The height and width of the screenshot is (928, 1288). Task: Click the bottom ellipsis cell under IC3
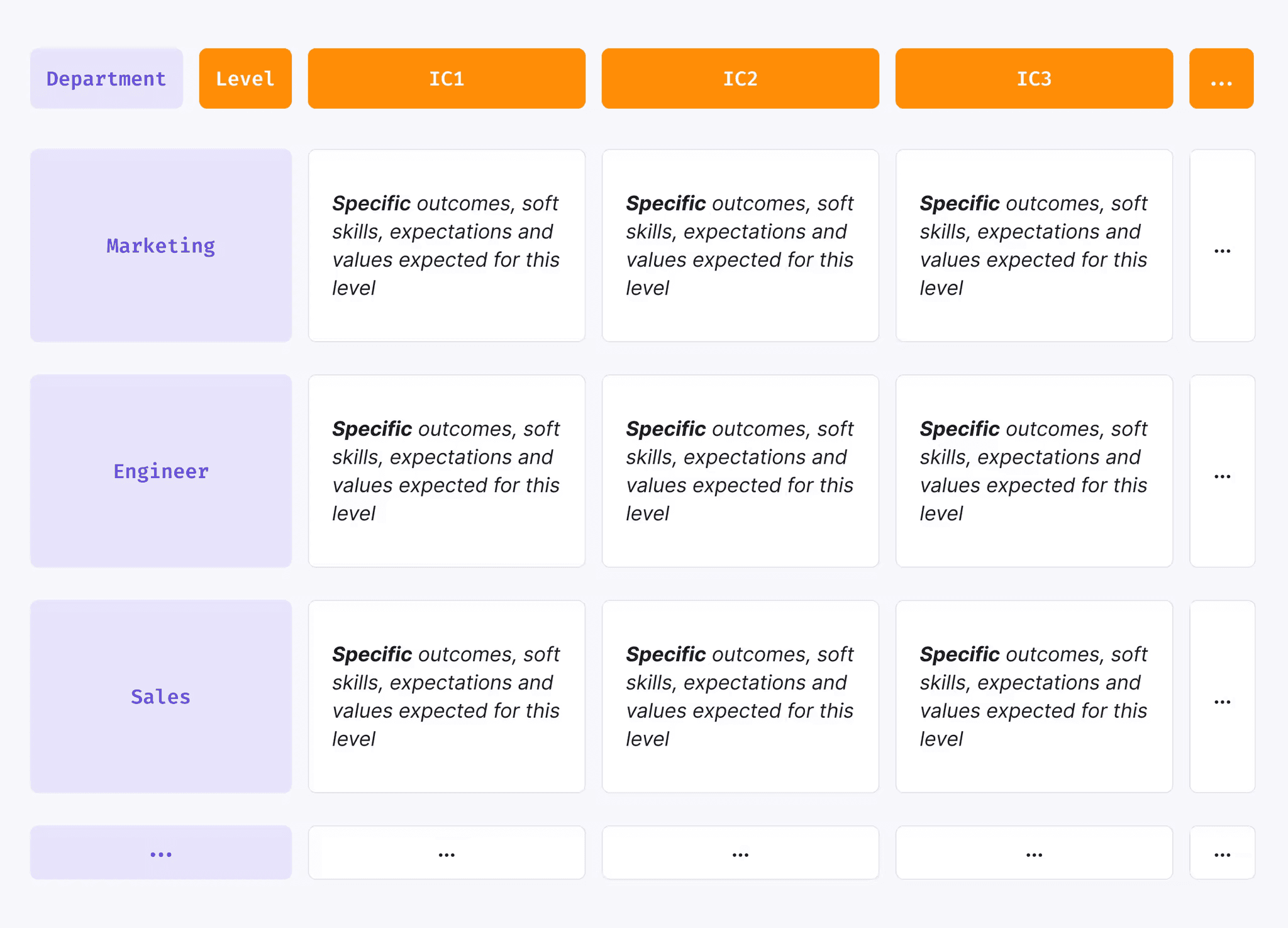pyautogui.click(x=1034, y=853)
